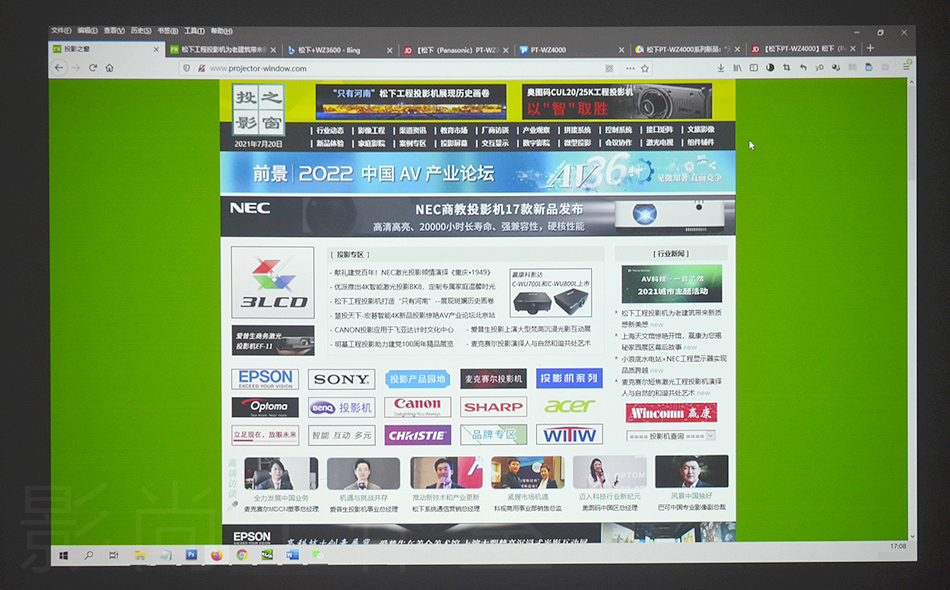This screenshot has height=590, width=950.
Task: Go to browser Home page icon
Action: (x=110, y=68)
